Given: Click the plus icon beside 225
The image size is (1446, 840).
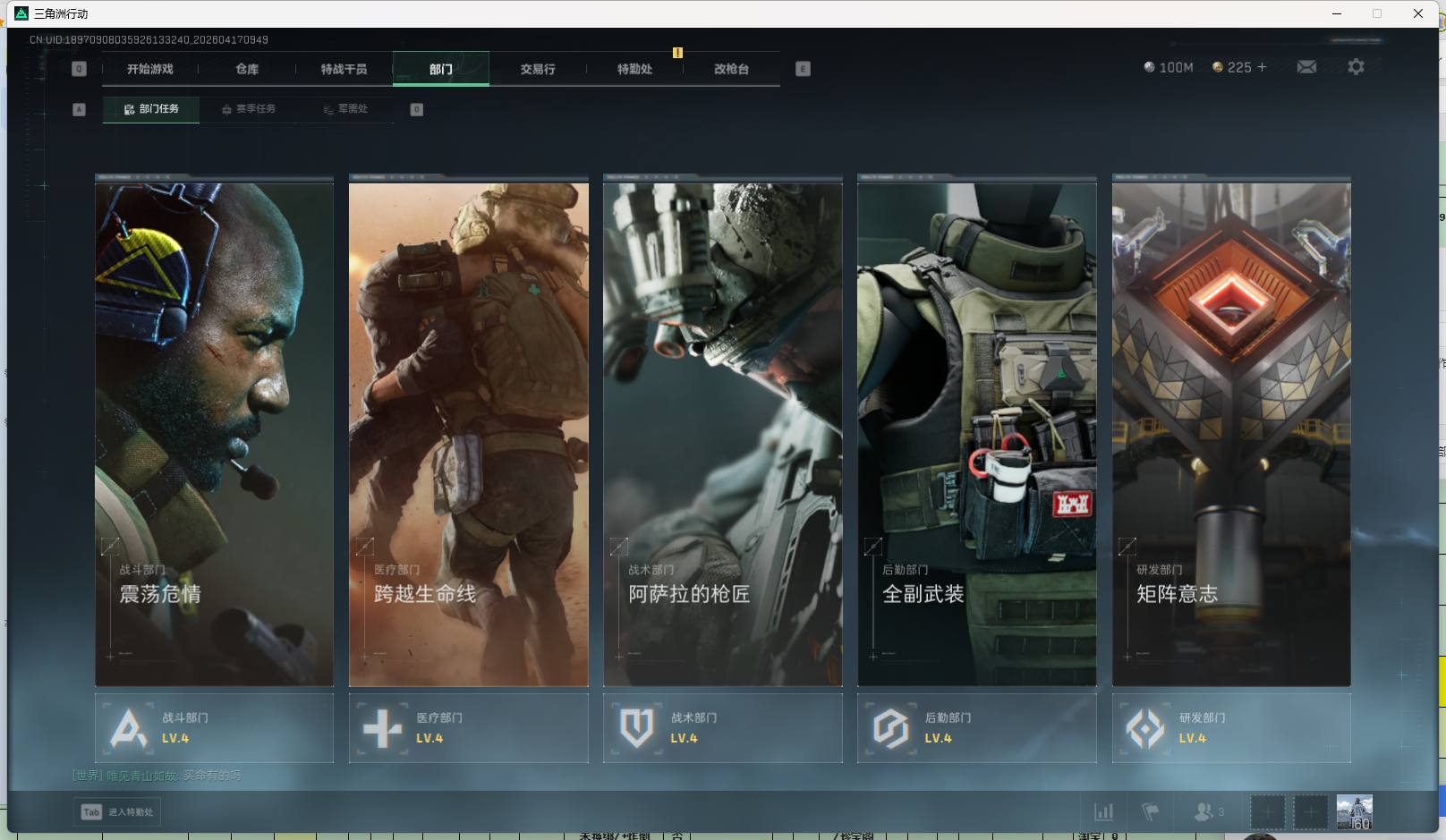Looking at the screenshot, I should pyautogui.click(x=1262, y=67).
